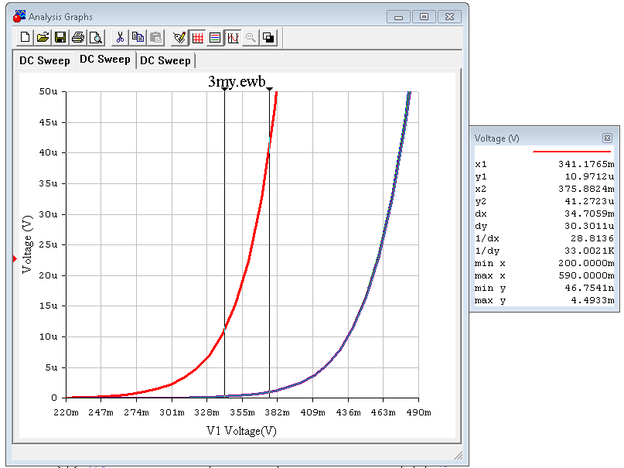Select the right cursor handle on graph
Image resolution: width=624 pixels, height=468 pixels.
coord(269,89)
